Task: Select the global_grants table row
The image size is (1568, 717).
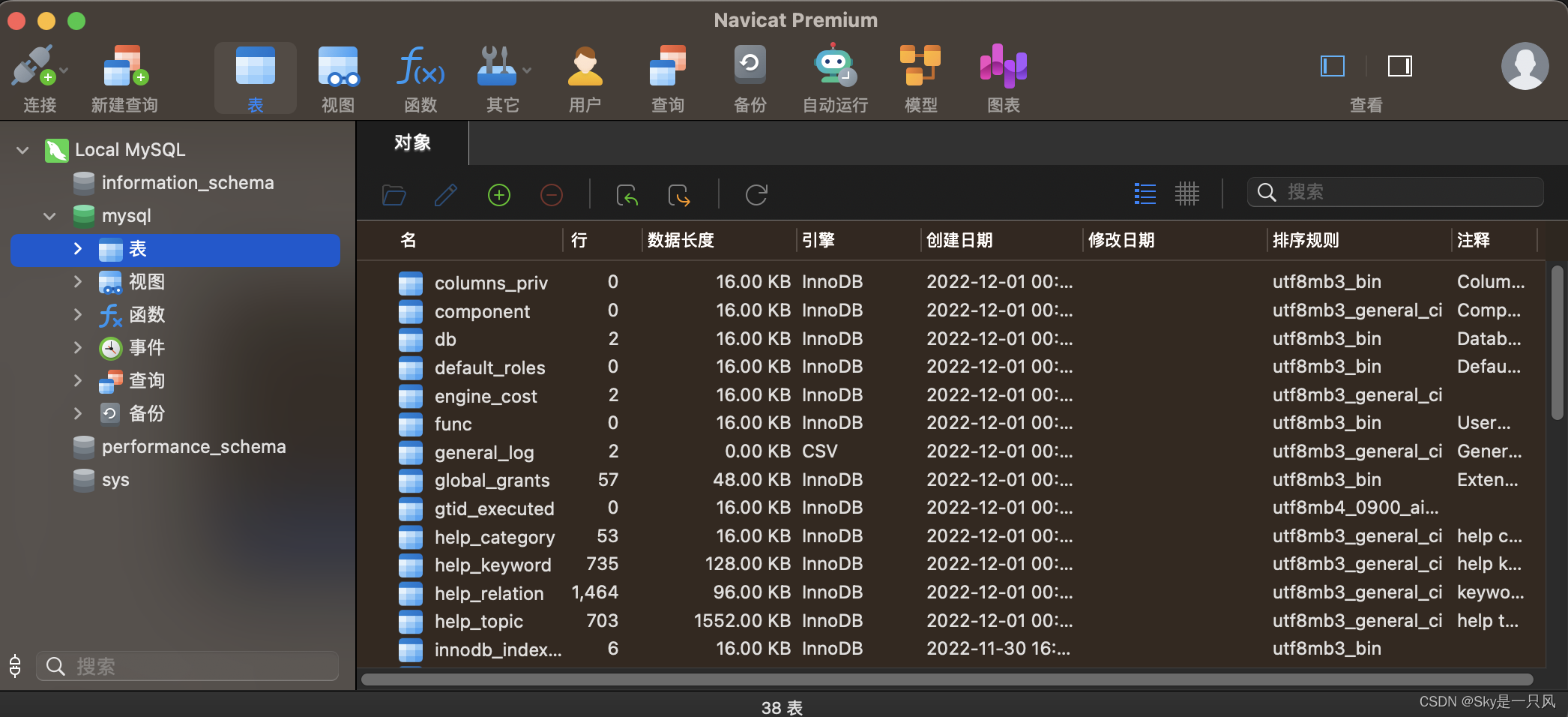Action: coord(950,480)
